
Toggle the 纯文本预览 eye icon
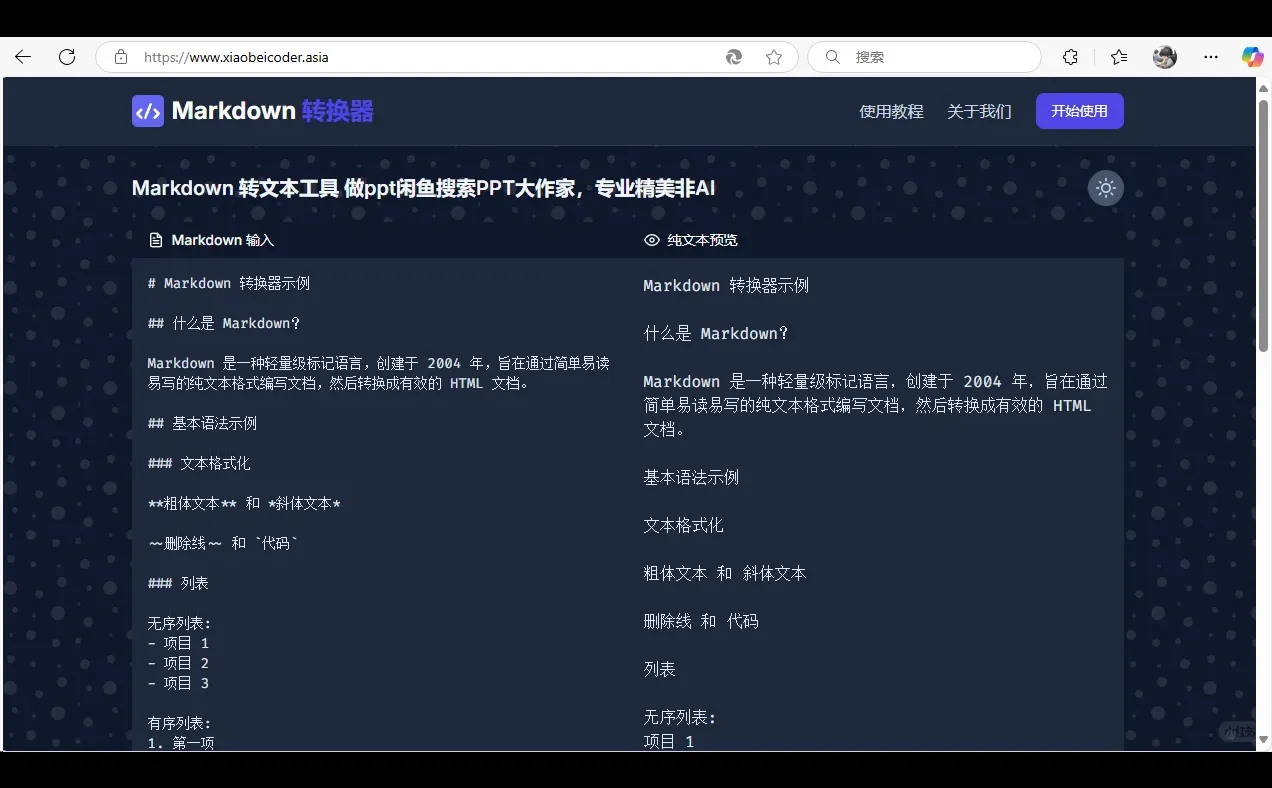[x=651, y=239]
